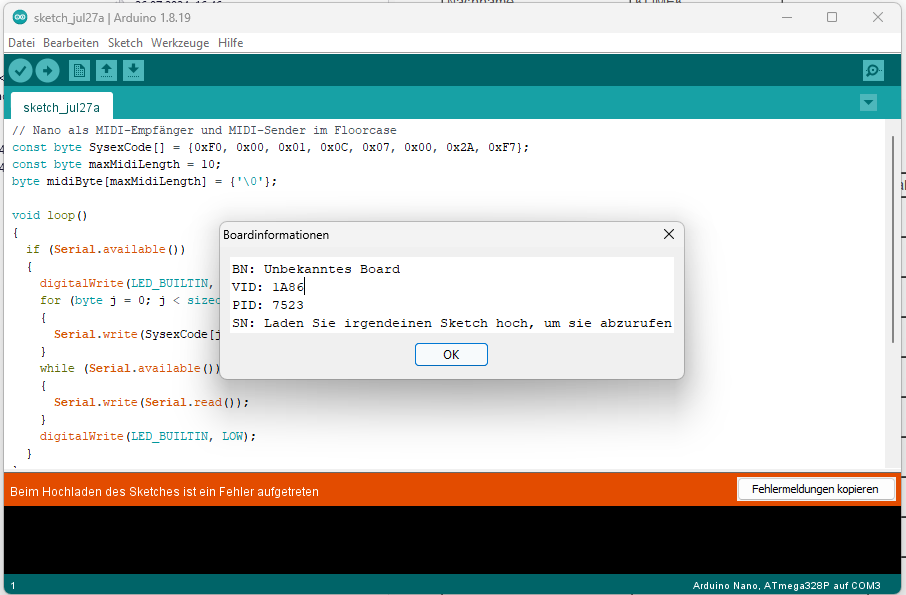Open the Datei menu
Image resolution: width=906 pixels, height=595 pixels.
click(21, 42)
